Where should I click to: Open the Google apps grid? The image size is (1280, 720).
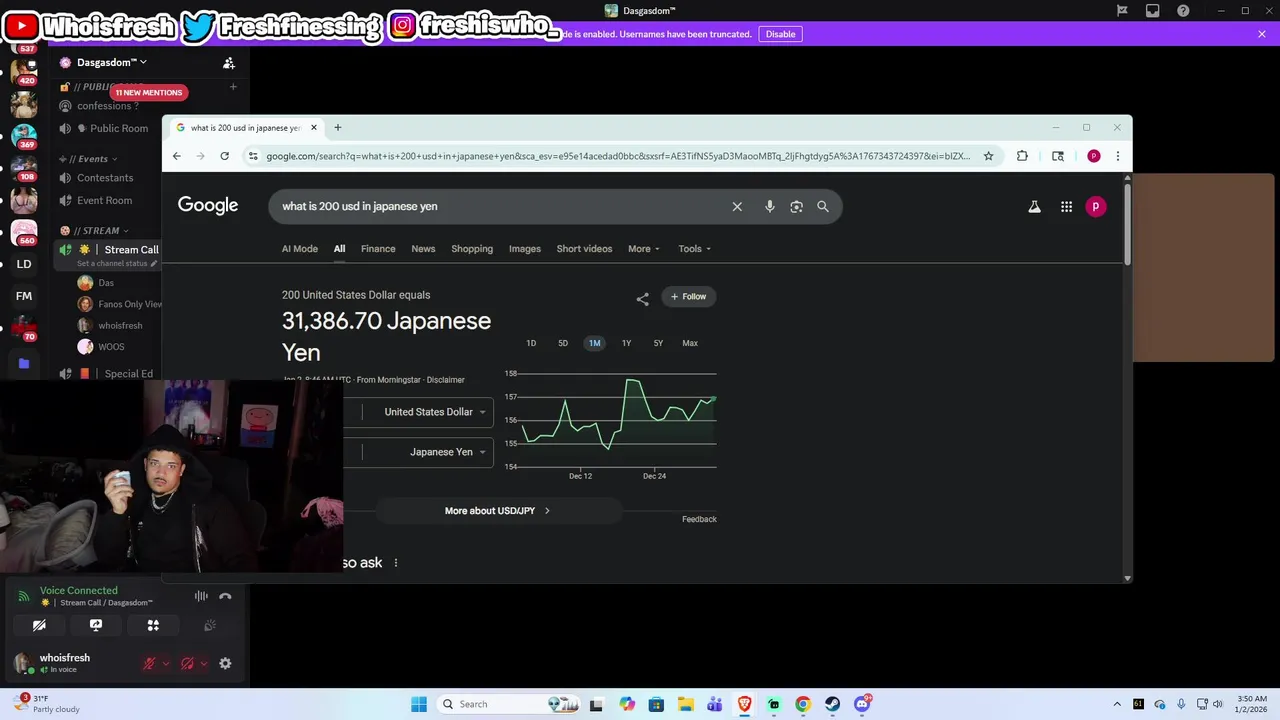pos(1066,207)
